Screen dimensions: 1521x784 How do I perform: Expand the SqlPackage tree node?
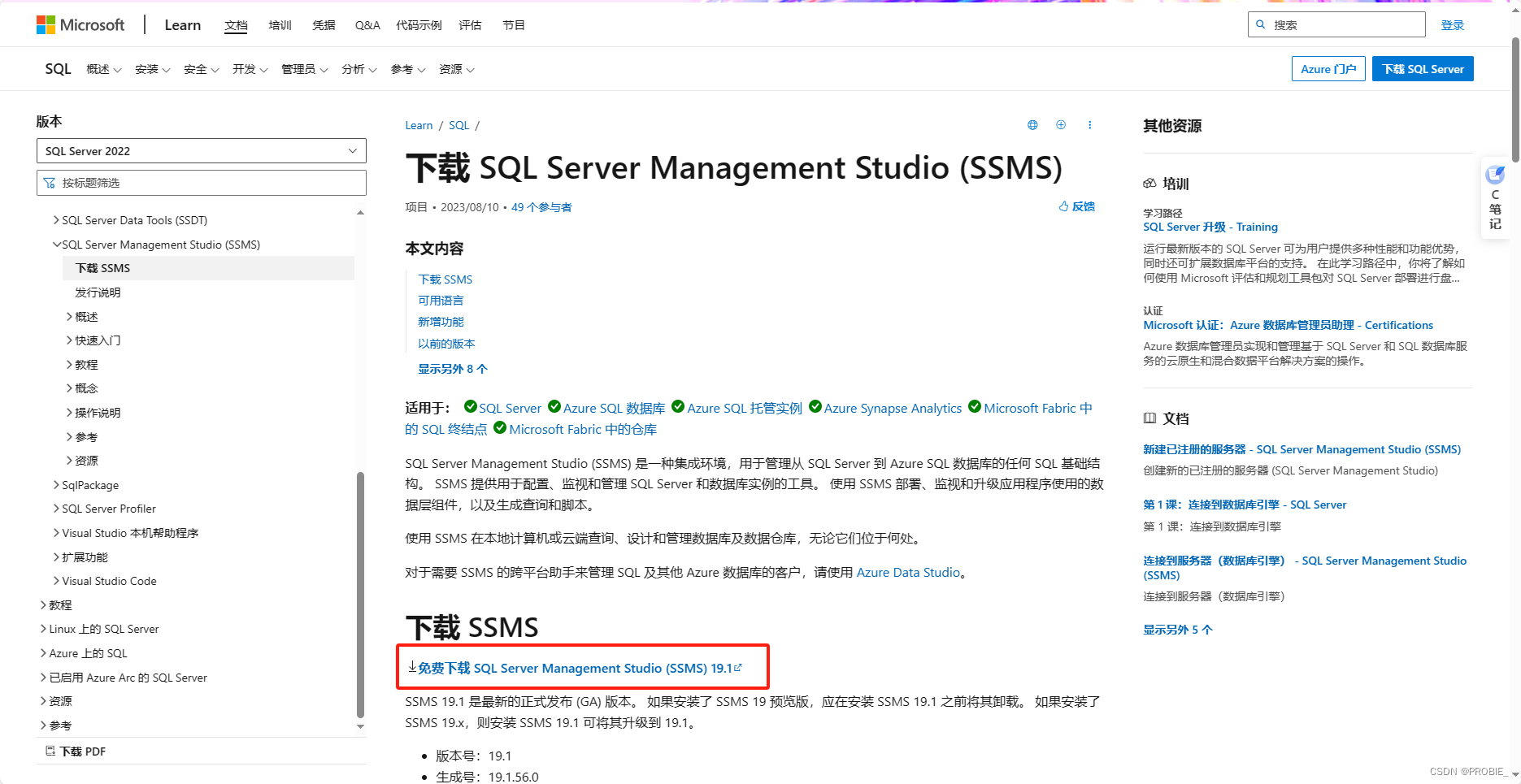56,485
